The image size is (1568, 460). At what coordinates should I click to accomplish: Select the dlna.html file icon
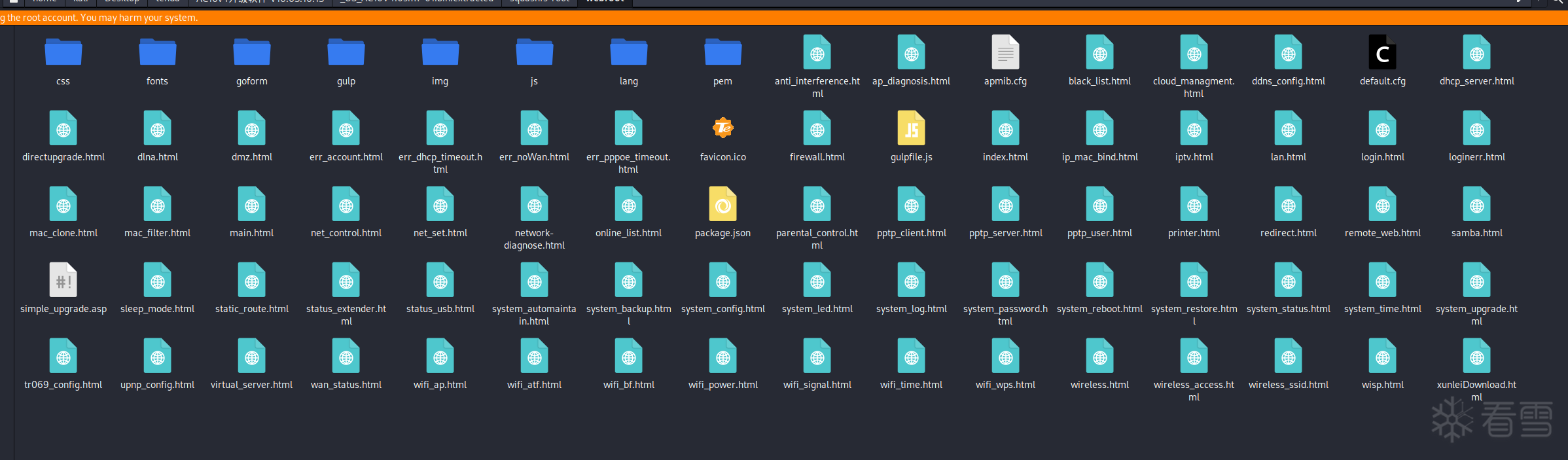coord(157,128)
